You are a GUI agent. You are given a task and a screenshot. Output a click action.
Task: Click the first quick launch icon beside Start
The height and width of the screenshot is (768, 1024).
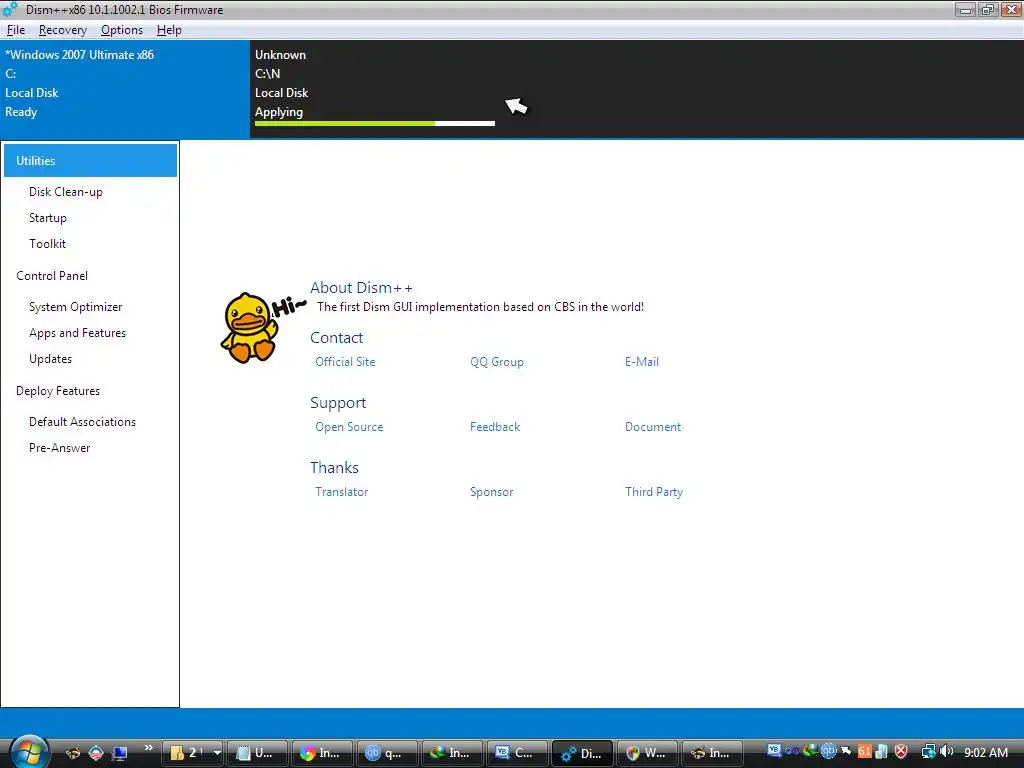pyautogui.click(x=73, y=753)
